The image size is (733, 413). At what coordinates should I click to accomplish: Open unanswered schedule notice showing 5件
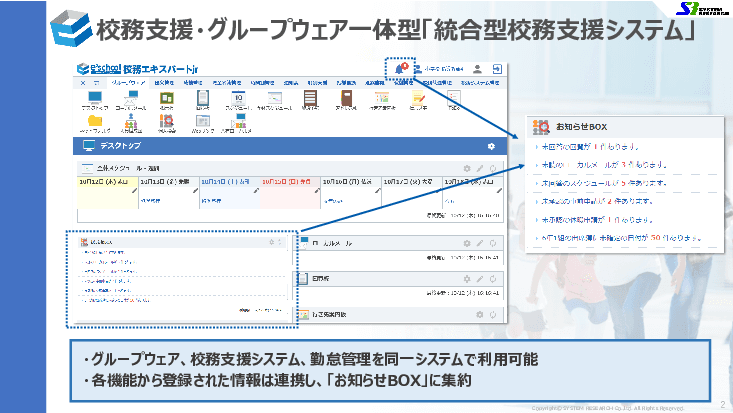(x=604, y=183)
